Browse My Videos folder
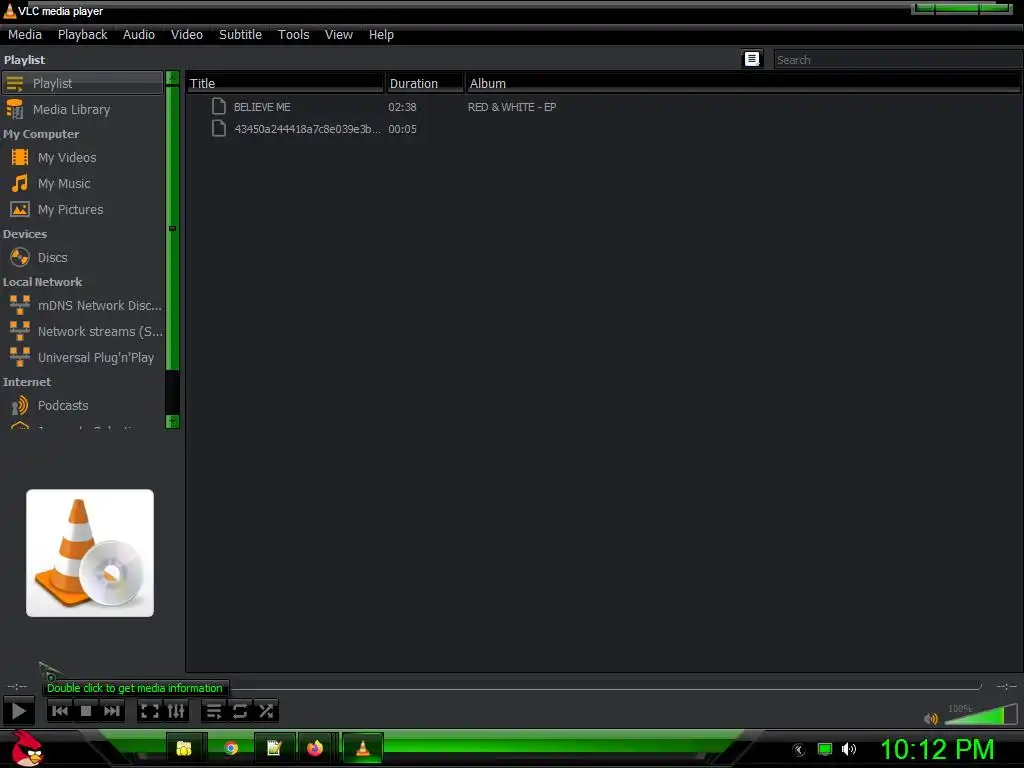1024x768 pixels. (82, 157)
